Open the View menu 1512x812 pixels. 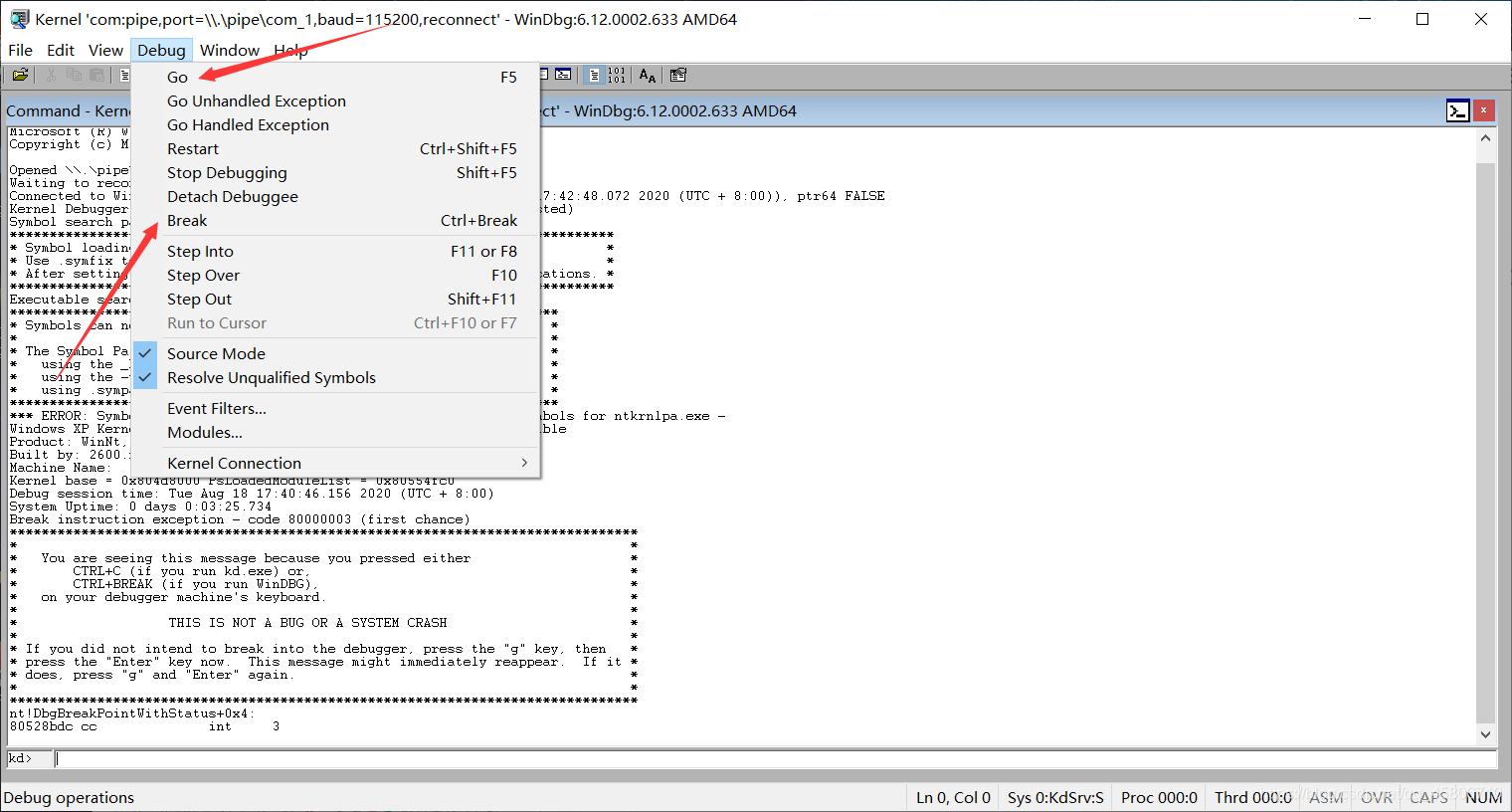tap(105, 50)
